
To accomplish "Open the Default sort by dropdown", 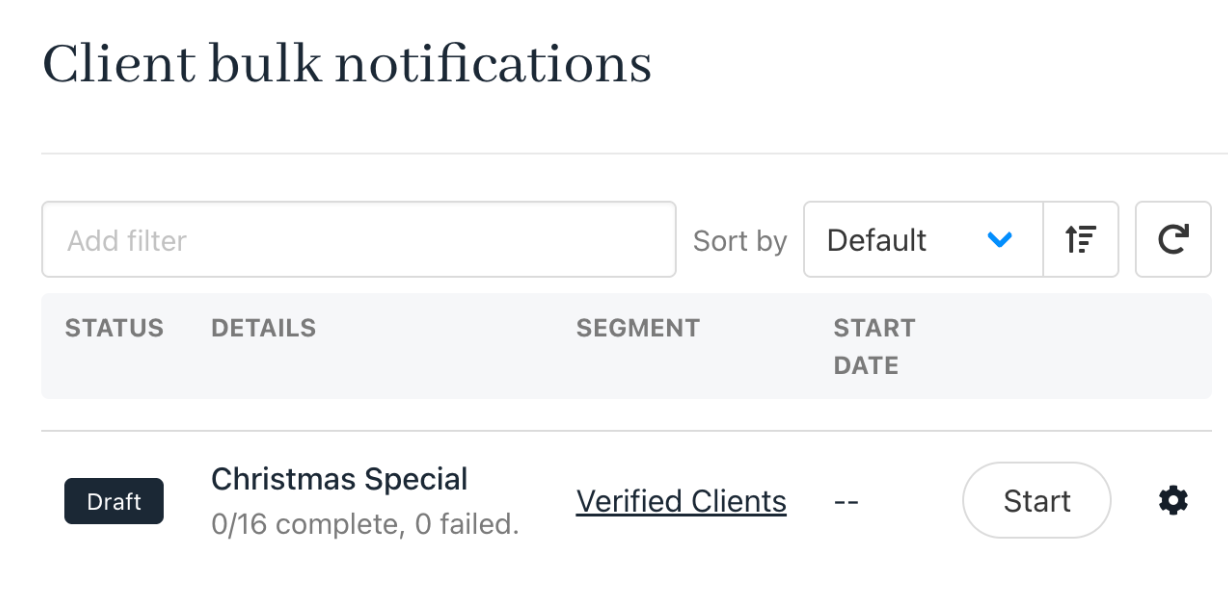I will (x=923, y=239).
